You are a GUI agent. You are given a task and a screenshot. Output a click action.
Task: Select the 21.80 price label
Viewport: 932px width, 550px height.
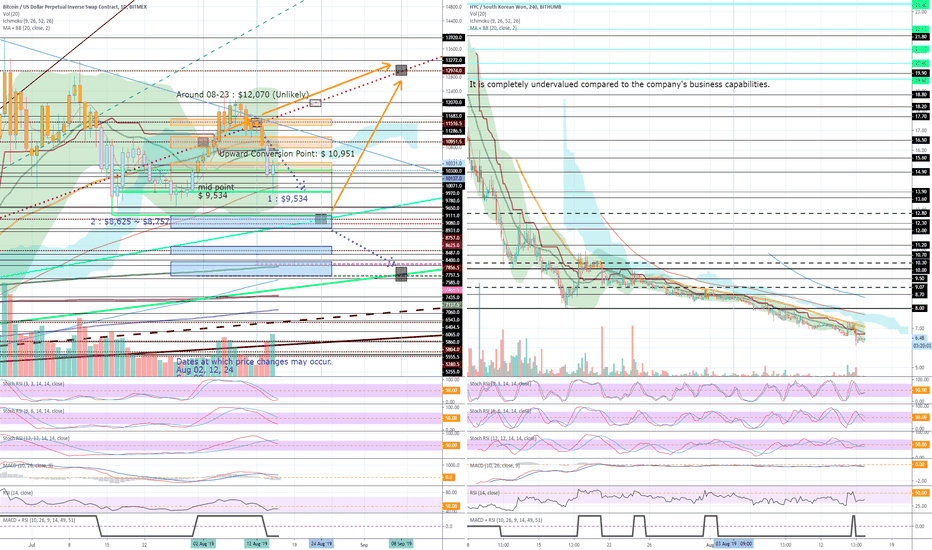click(921, 37)
